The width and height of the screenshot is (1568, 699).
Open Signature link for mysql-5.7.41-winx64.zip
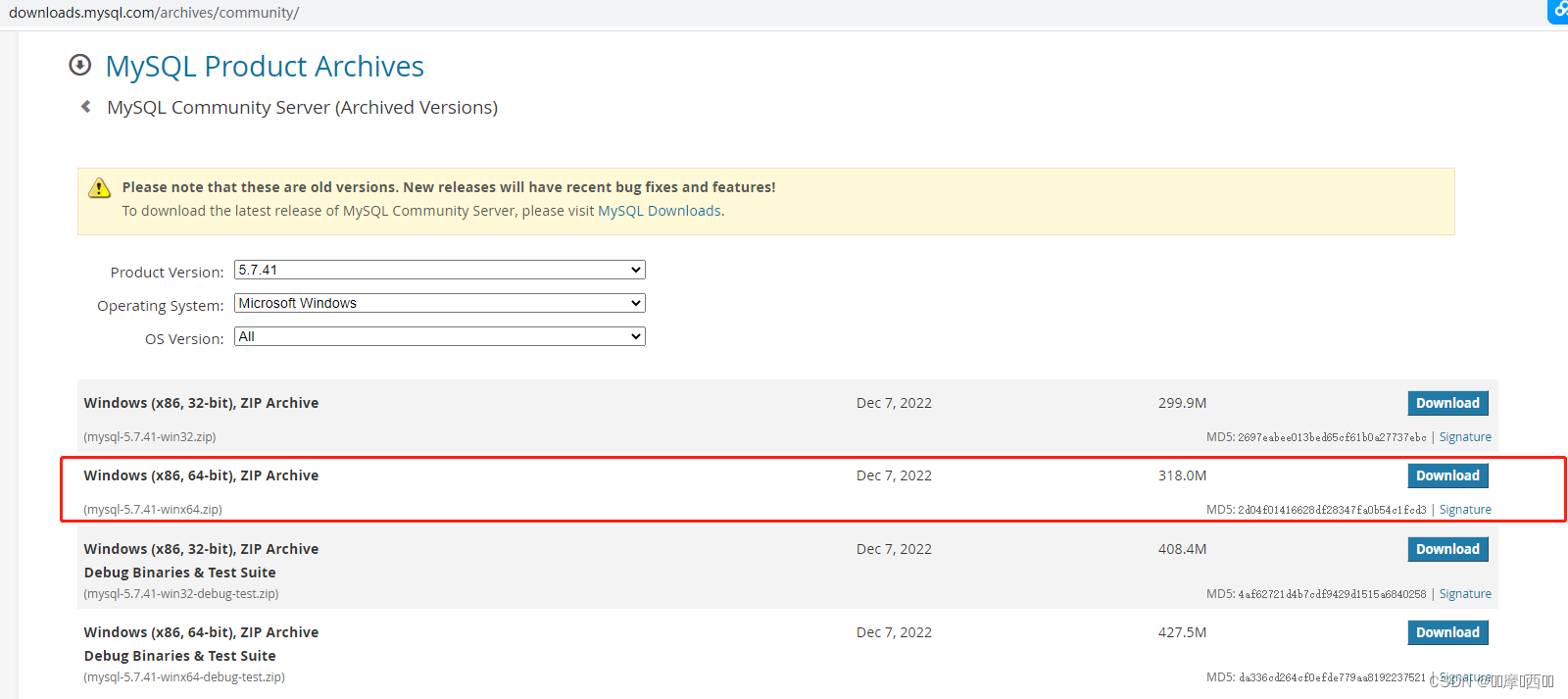click(1465, 510)
